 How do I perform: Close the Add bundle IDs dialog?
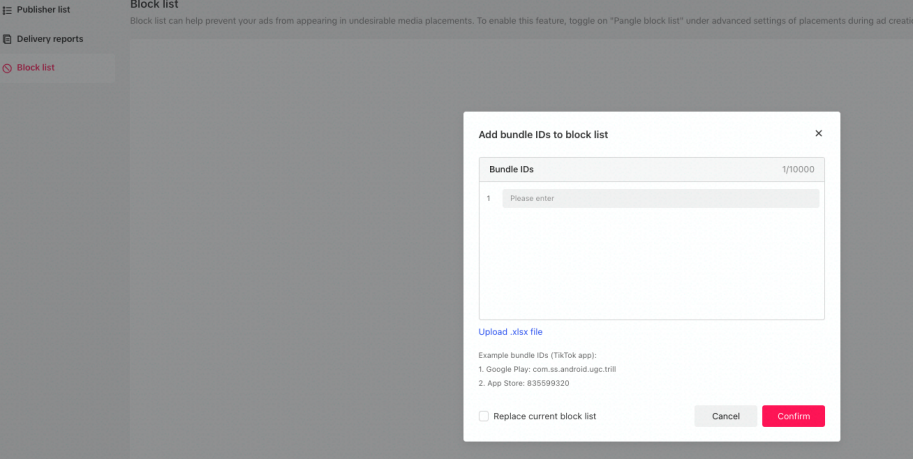(x=818, y=133)
